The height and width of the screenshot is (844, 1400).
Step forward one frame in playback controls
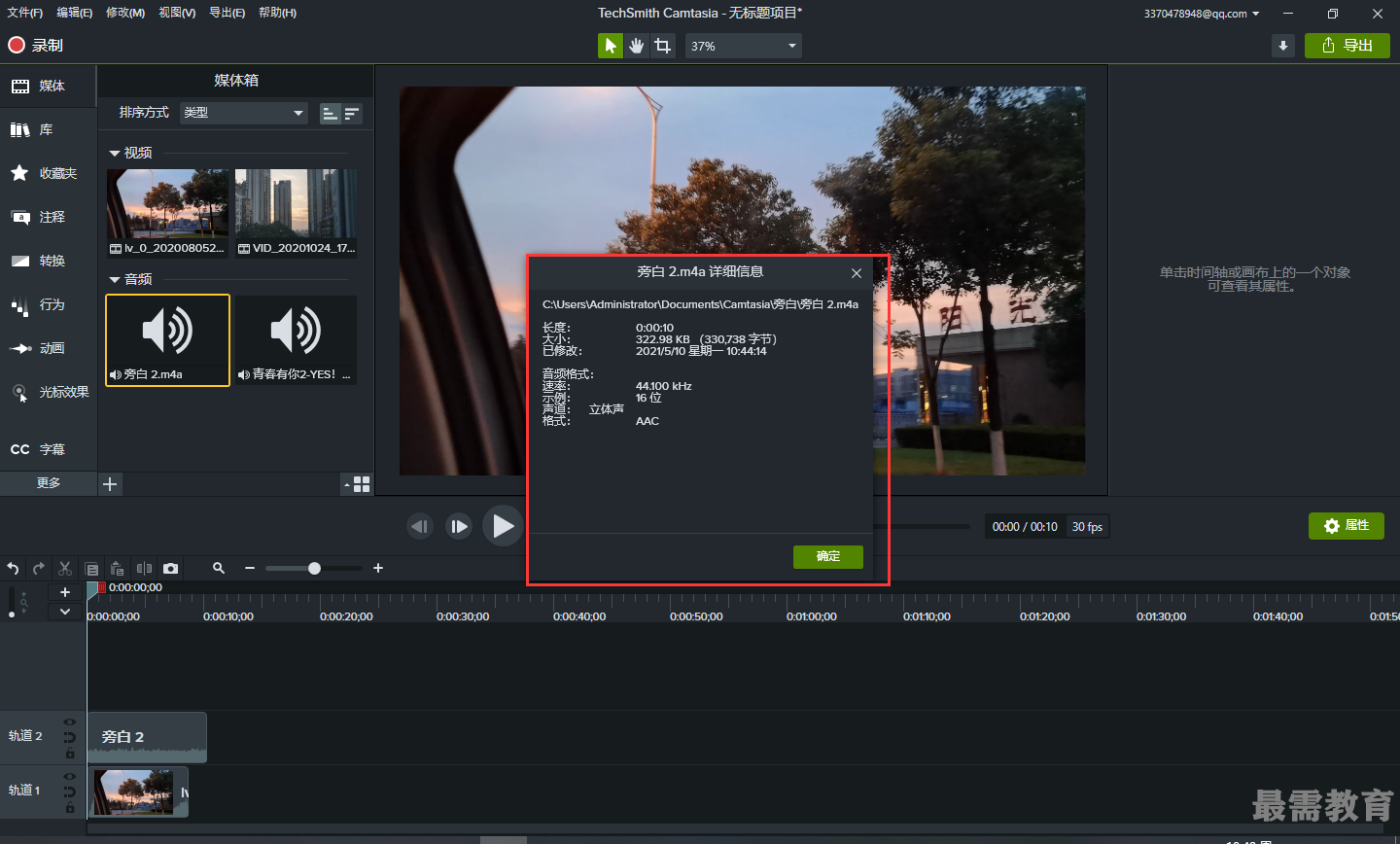point(459,526)
